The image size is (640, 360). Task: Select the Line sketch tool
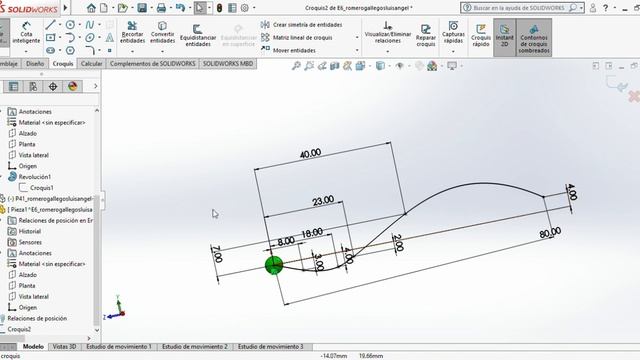51,25
